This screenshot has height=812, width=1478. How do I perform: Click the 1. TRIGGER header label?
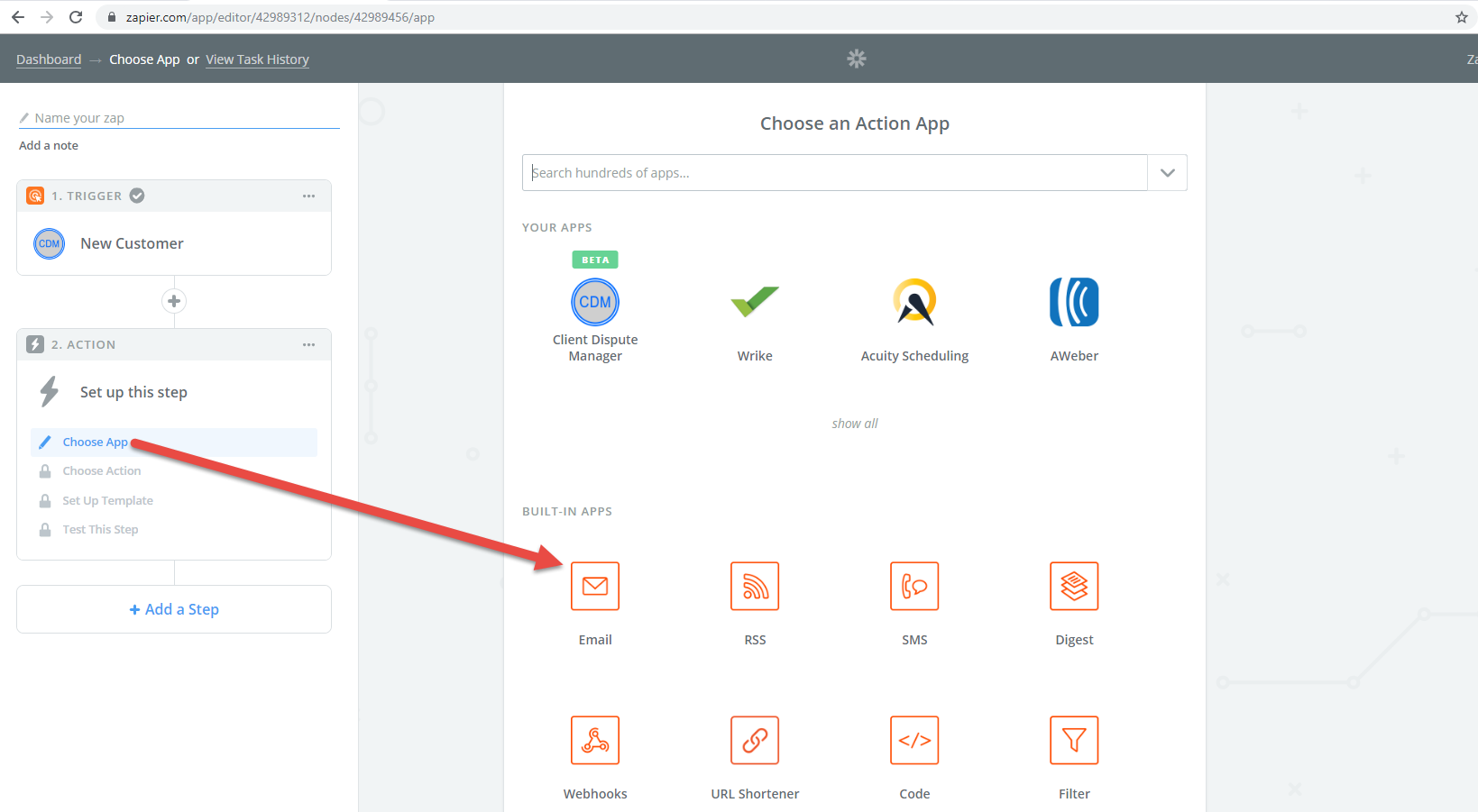(87, 196)
